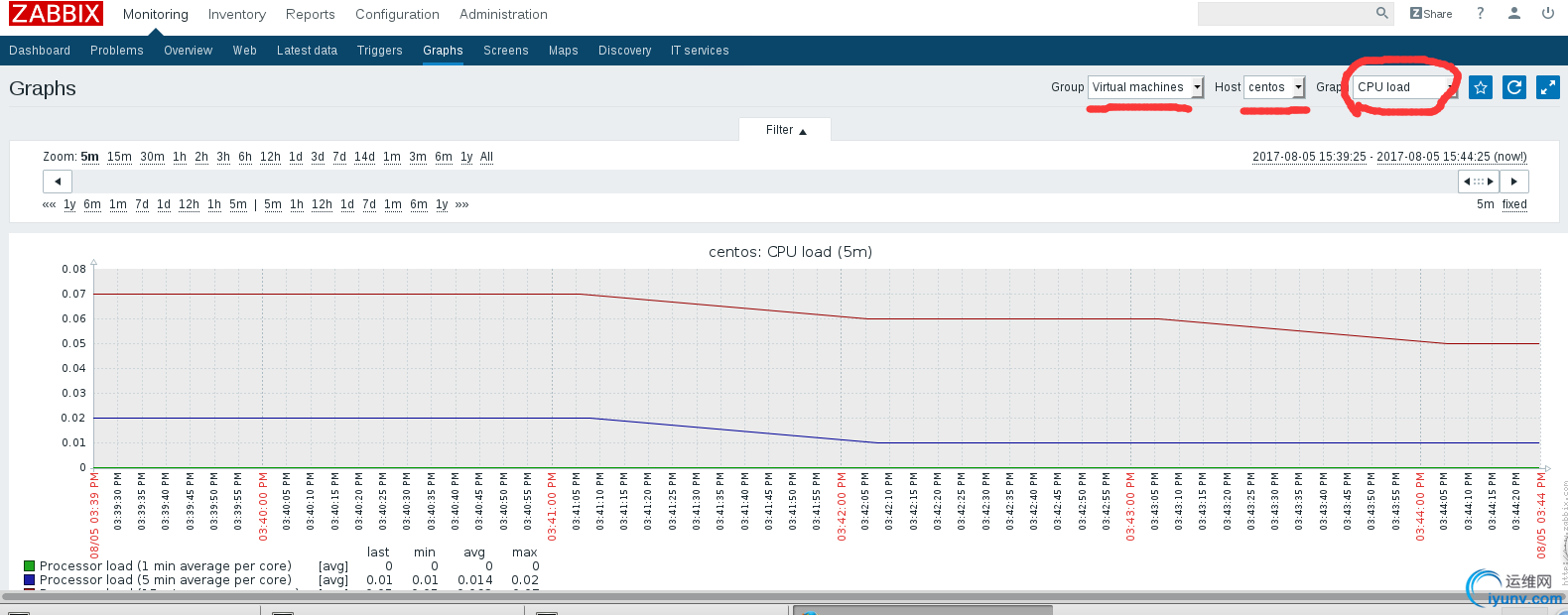The width and height of the screenshot is (1568, 615).
Task: Add graph to favourites star icon
Action: click(x=1481, y=87)
